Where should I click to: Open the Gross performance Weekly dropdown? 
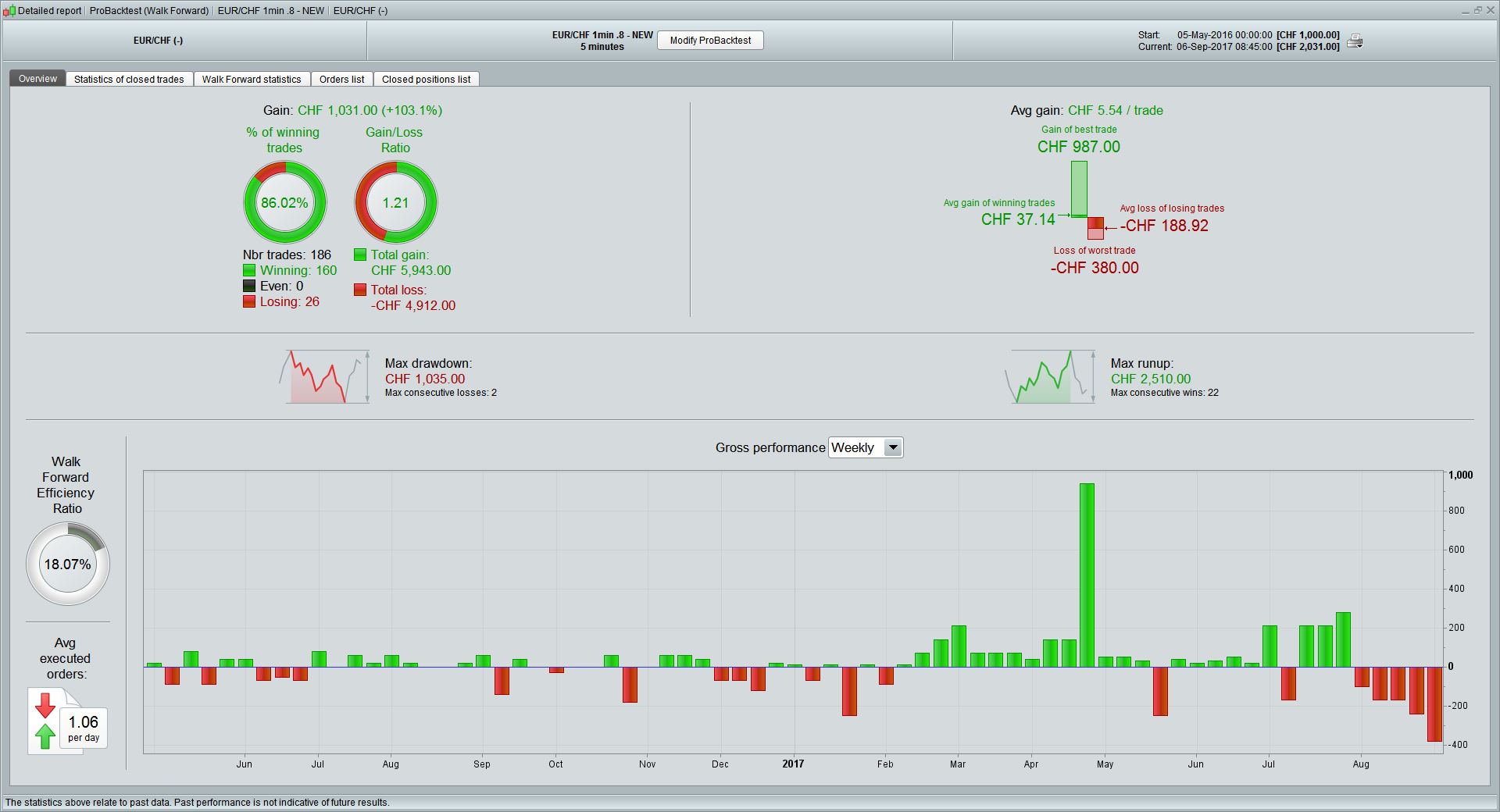(866, 447)
